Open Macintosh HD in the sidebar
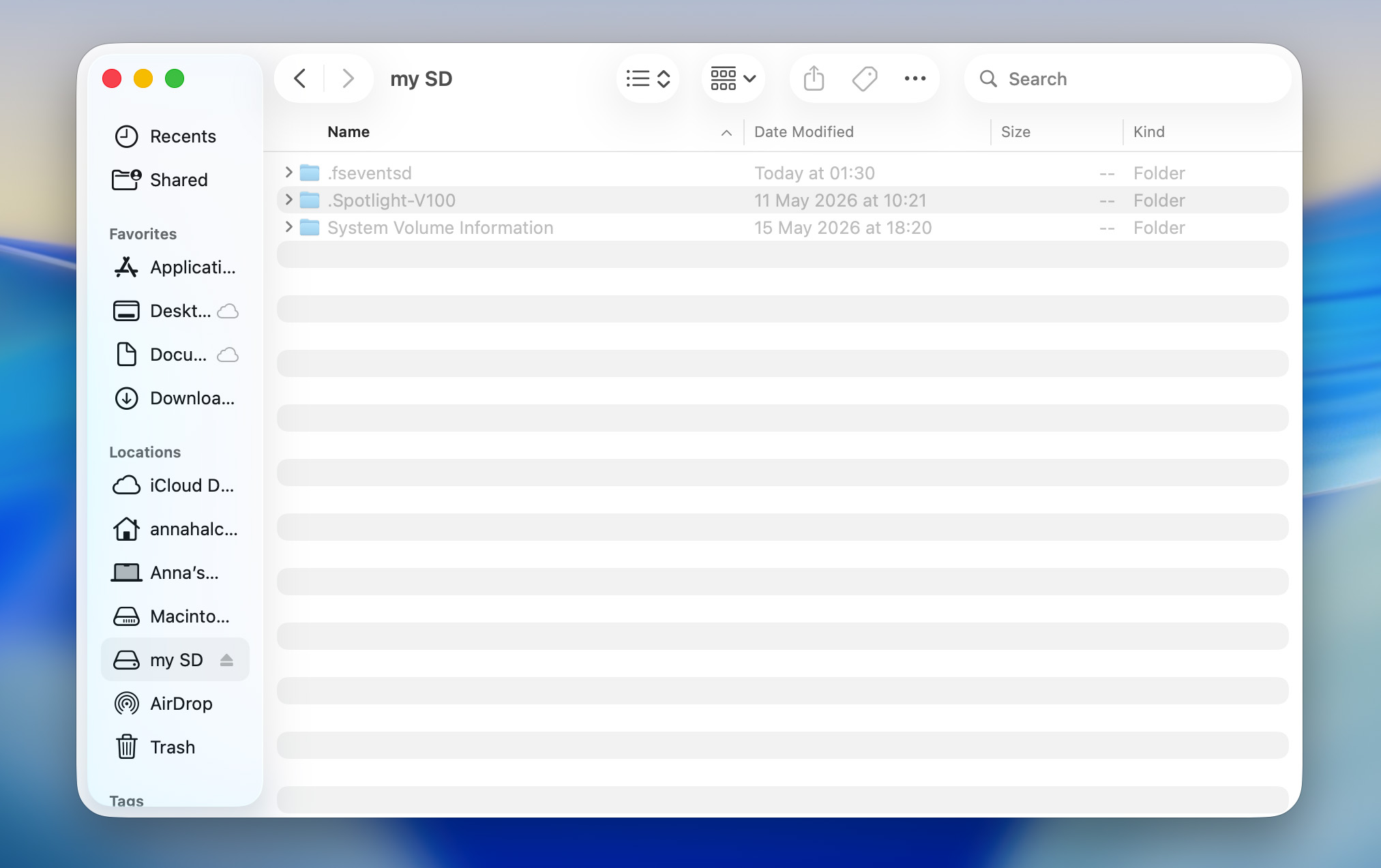The width and height of the screenshot is (1381, 868). [x=175, y=616]
